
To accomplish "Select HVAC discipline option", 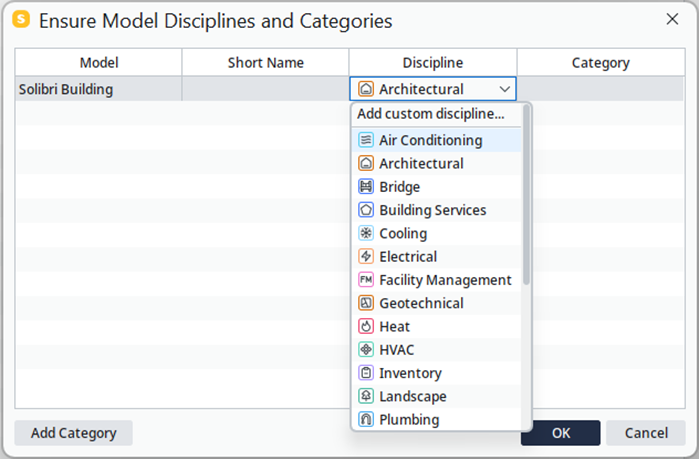I will coord(437,350).
